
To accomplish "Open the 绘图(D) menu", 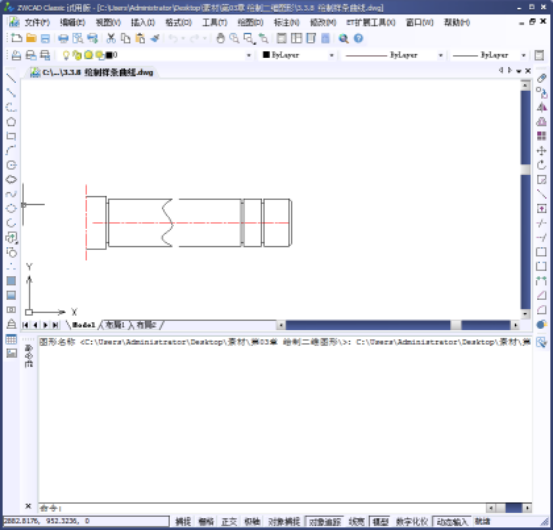I will (251, 23).
